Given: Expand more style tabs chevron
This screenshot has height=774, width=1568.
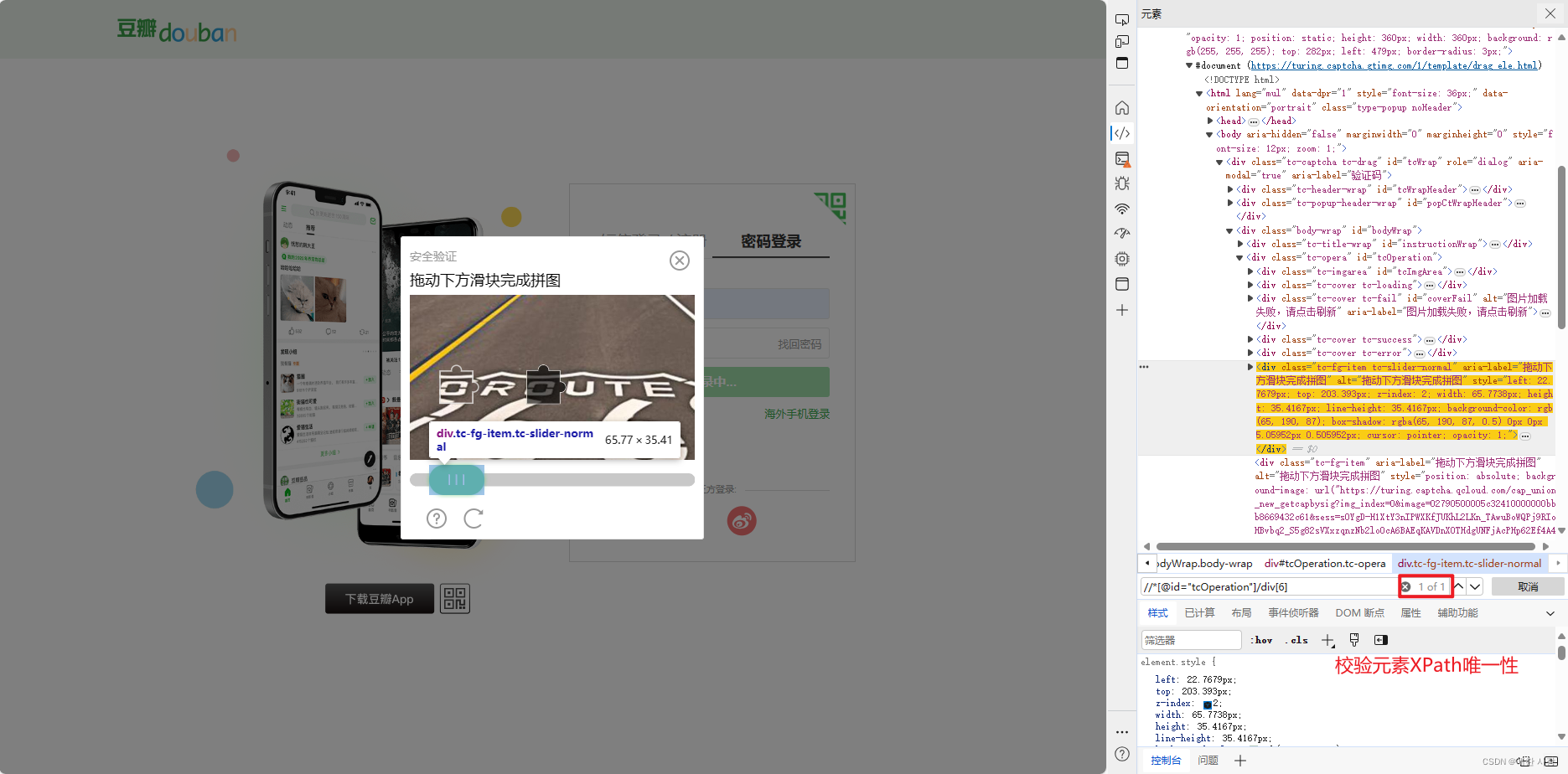Looking at the screenshot, I should click(1550, 613).
